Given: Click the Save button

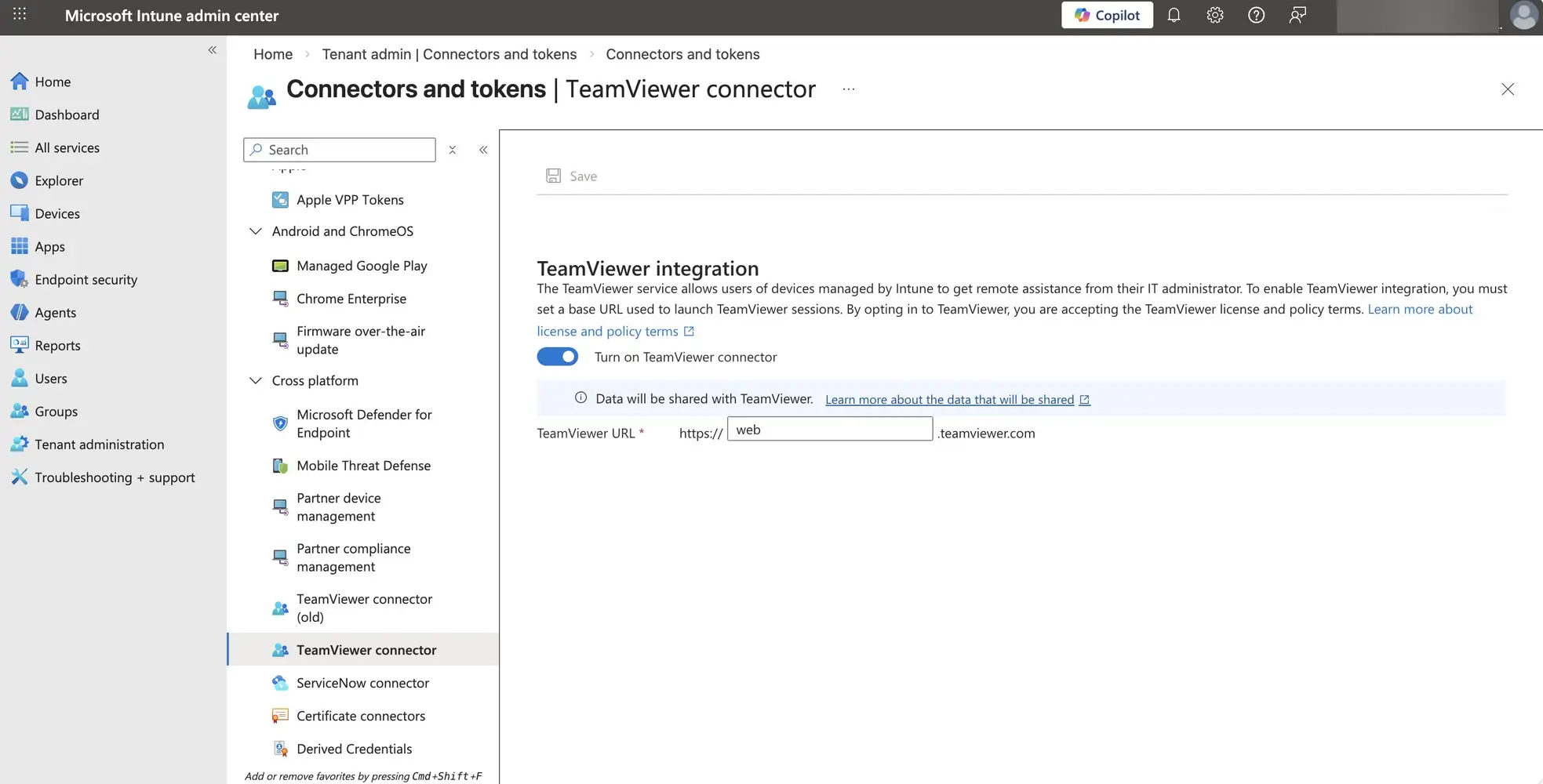Looking at the screenshot, I should (572, 176).
